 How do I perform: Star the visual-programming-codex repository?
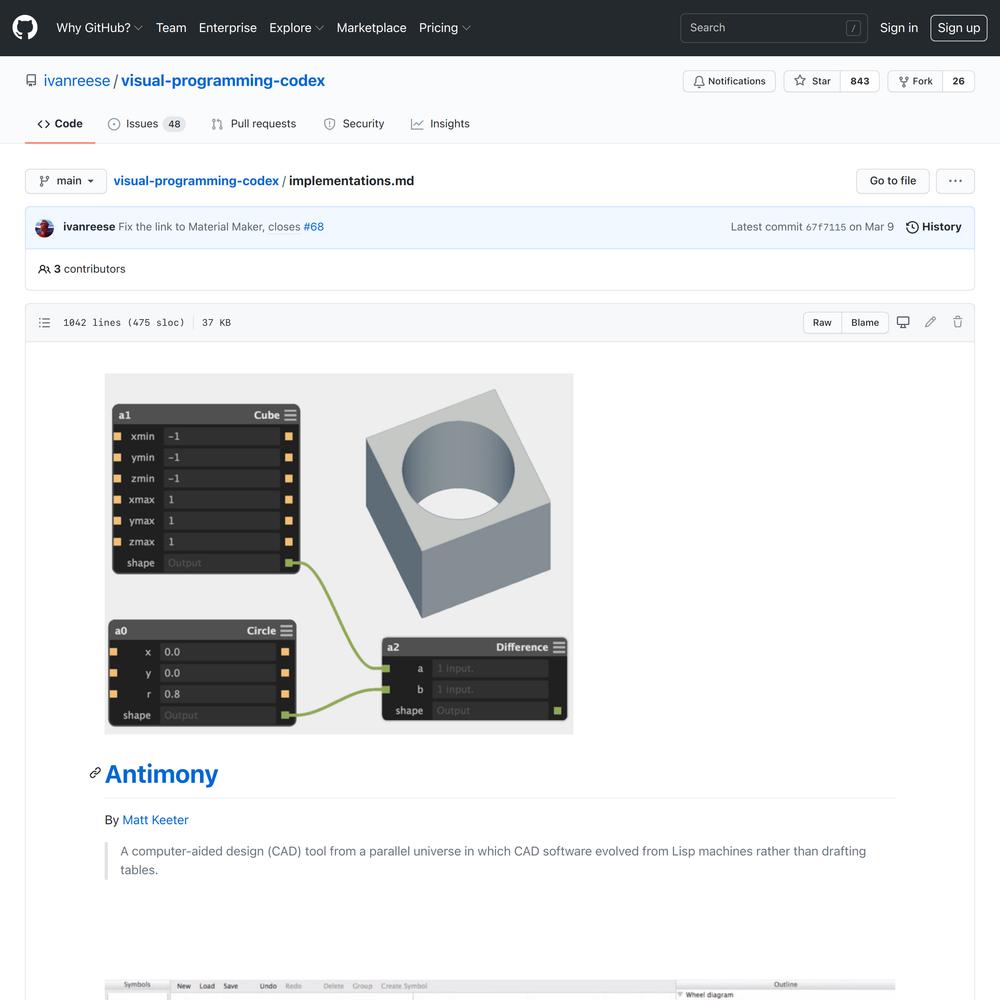[812, 81]
